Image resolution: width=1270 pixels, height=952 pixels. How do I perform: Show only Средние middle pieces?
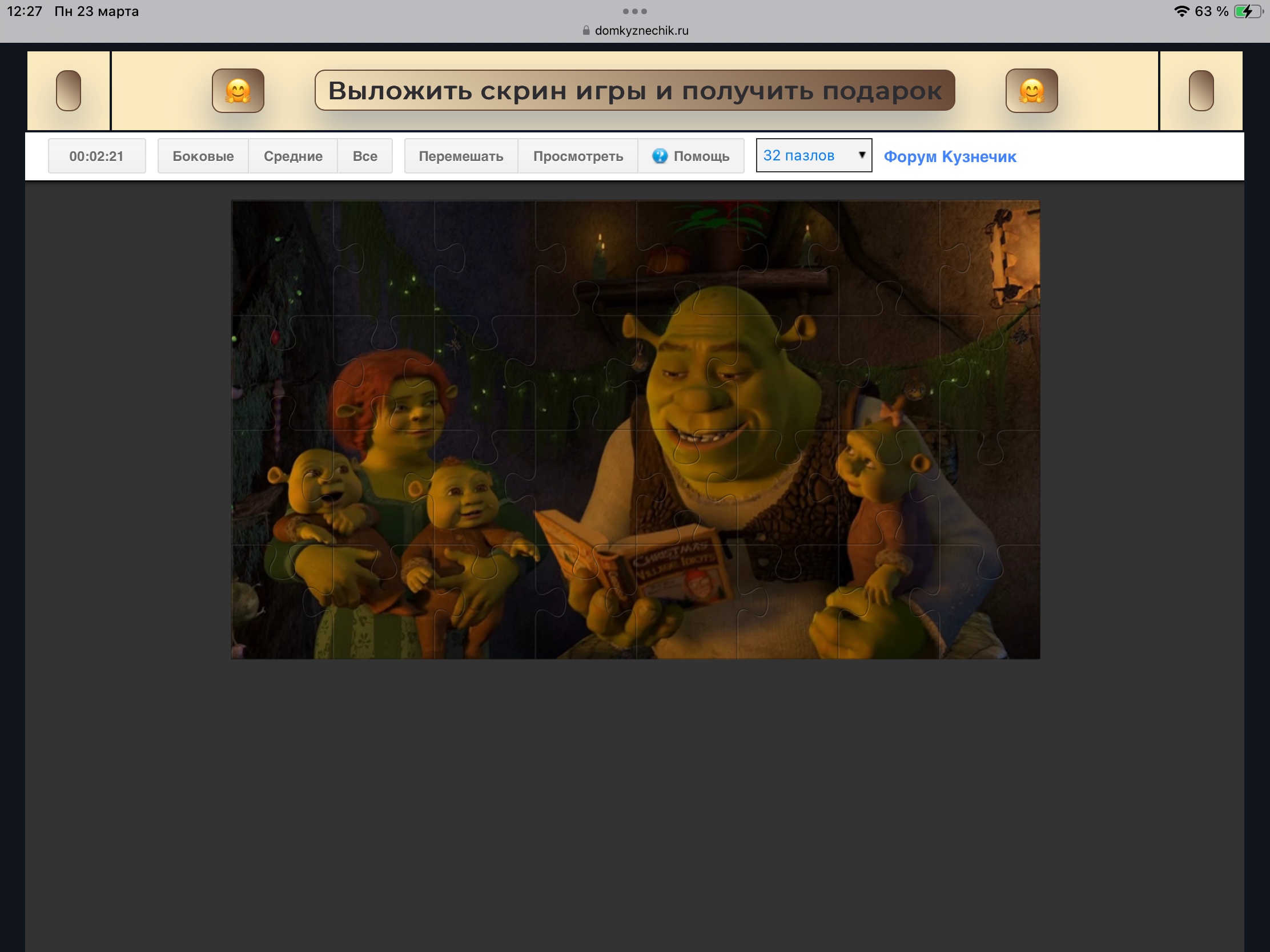pyautogui.click(x=293, y=156)
